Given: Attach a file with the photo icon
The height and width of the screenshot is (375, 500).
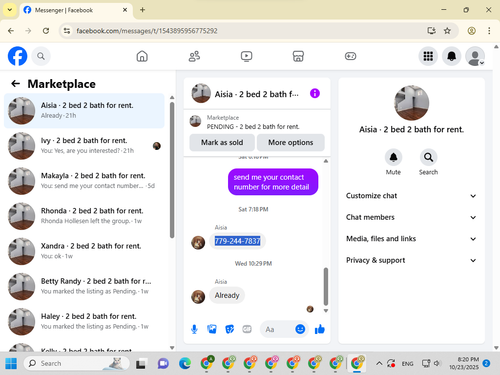Looking at the screenshot, I should (x=212, y=329).
